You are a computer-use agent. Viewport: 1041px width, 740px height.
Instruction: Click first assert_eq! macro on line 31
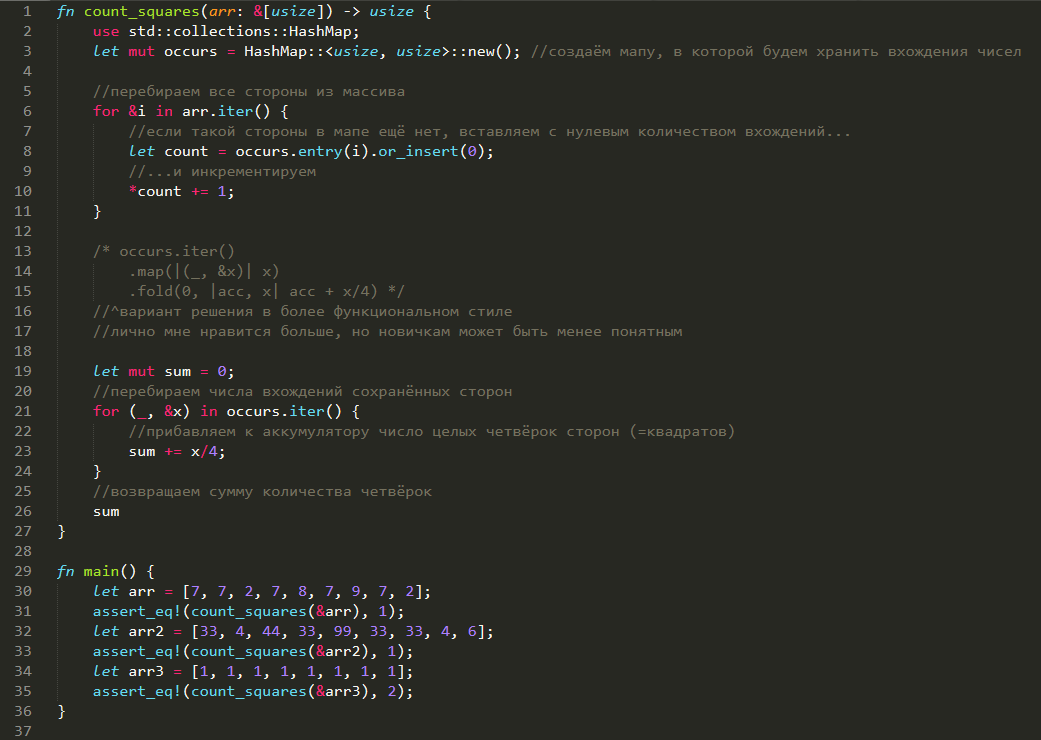(137, 611)
